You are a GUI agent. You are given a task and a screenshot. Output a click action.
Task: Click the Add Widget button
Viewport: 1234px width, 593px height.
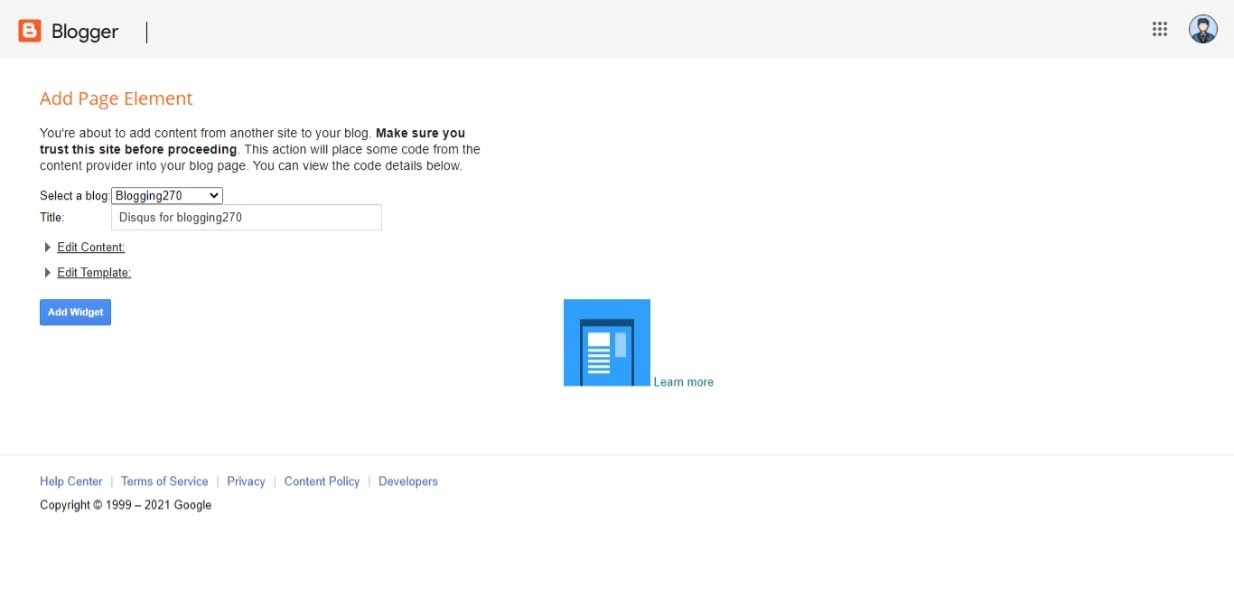[x=75, y=312]
